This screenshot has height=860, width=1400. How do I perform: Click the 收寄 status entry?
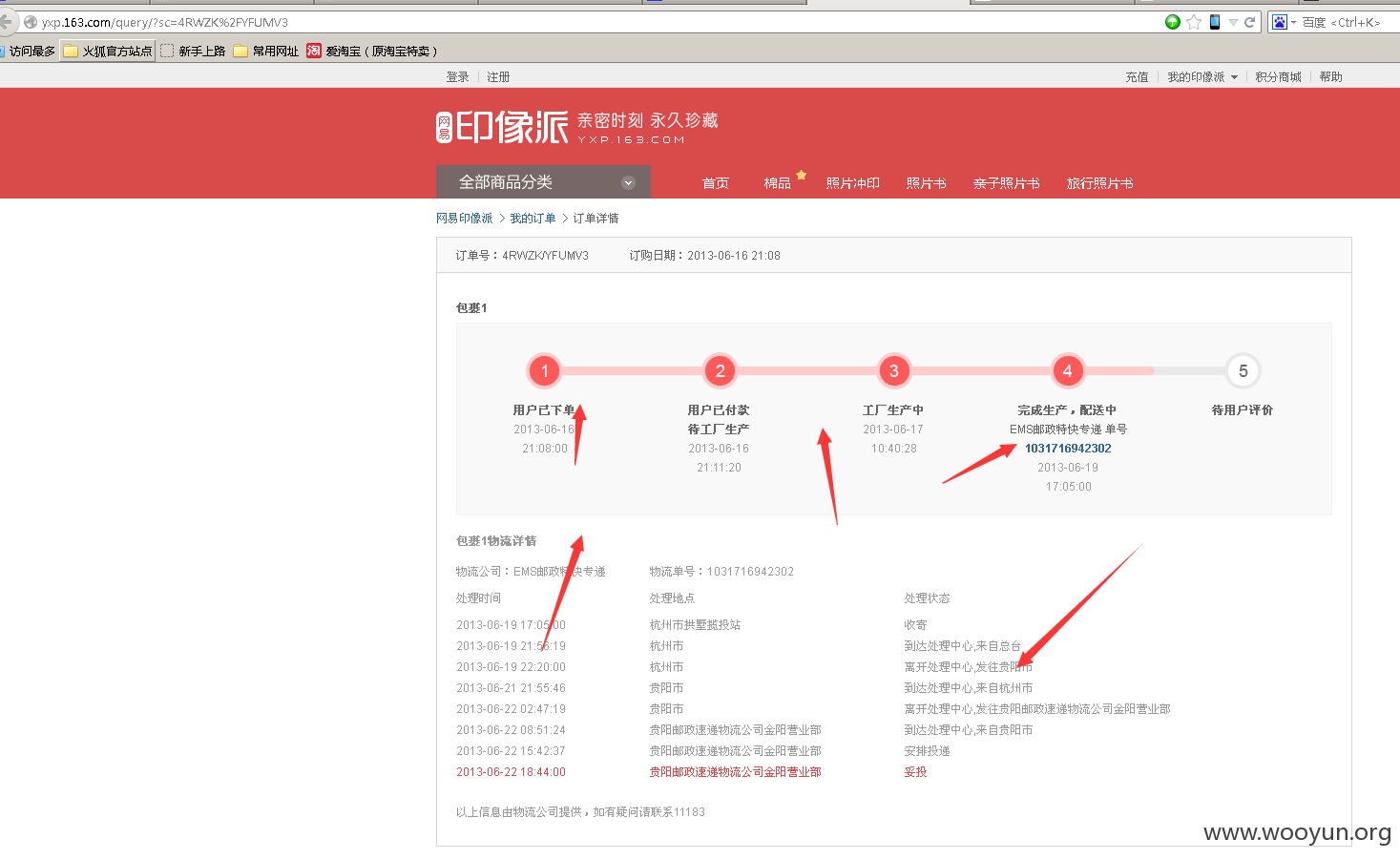(915, 625)
